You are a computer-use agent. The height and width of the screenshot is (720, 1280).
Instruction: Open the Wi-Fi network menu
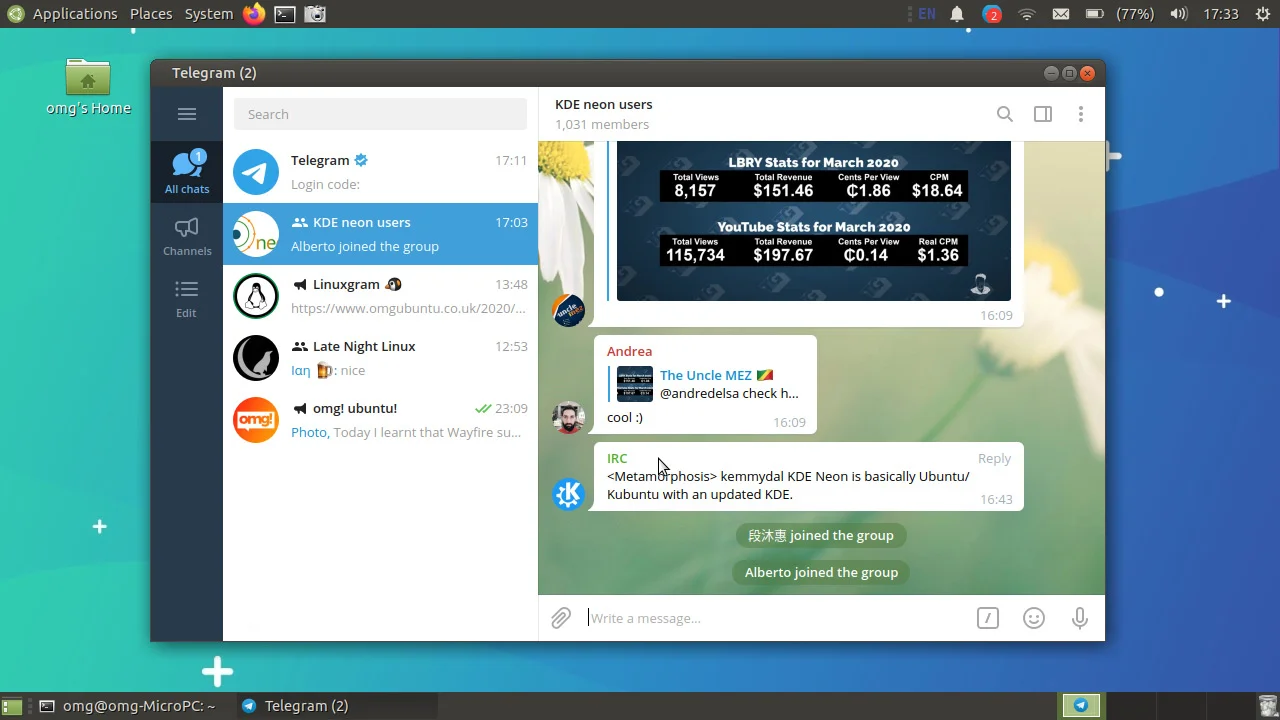[x=1026, y=14]
